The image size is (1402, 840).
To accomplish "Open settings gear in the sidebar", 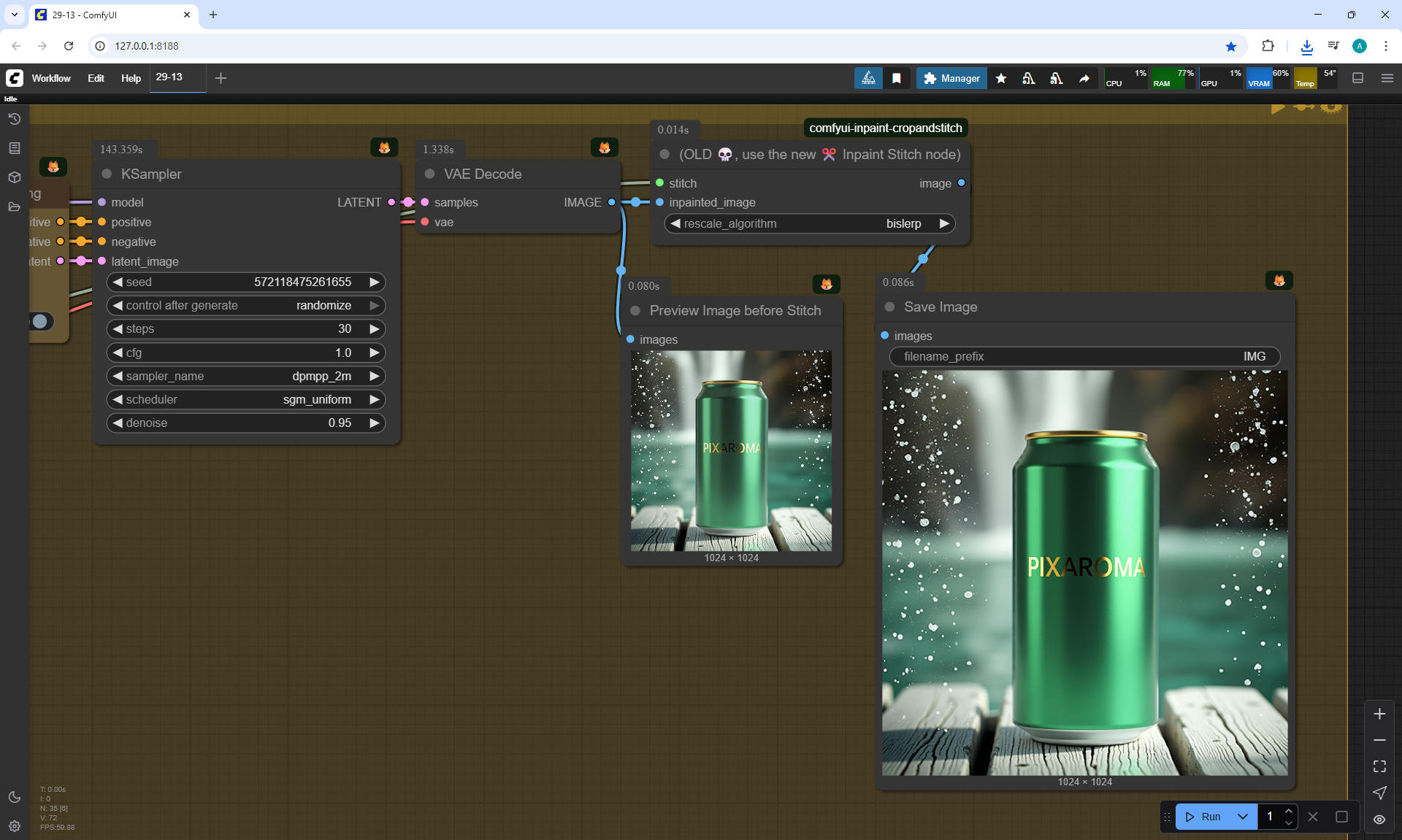I will point(14,826).
